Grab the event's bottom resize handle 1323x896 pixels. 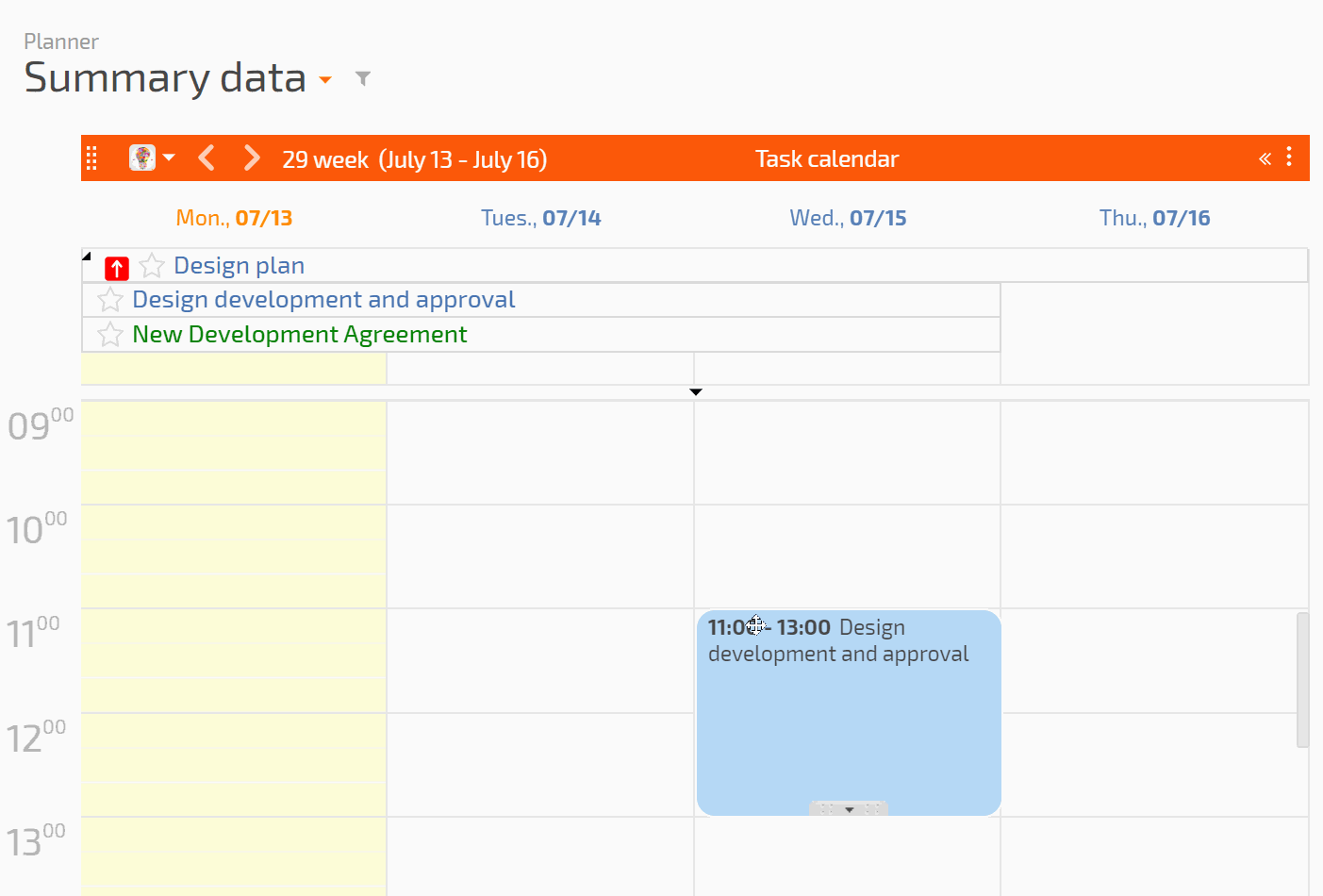coord(849,809)
